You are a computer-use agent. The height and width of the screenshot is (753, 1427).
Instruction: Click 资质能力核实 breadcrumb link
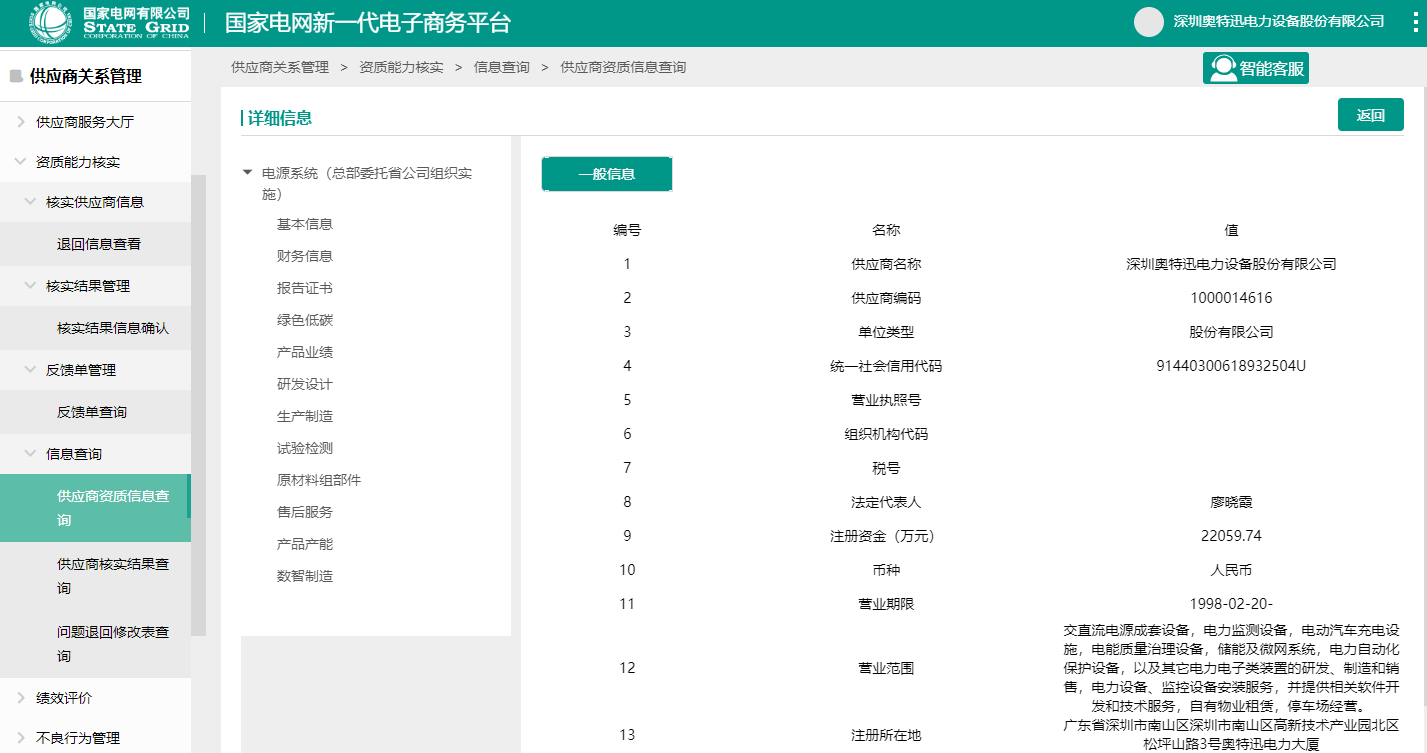400,68
